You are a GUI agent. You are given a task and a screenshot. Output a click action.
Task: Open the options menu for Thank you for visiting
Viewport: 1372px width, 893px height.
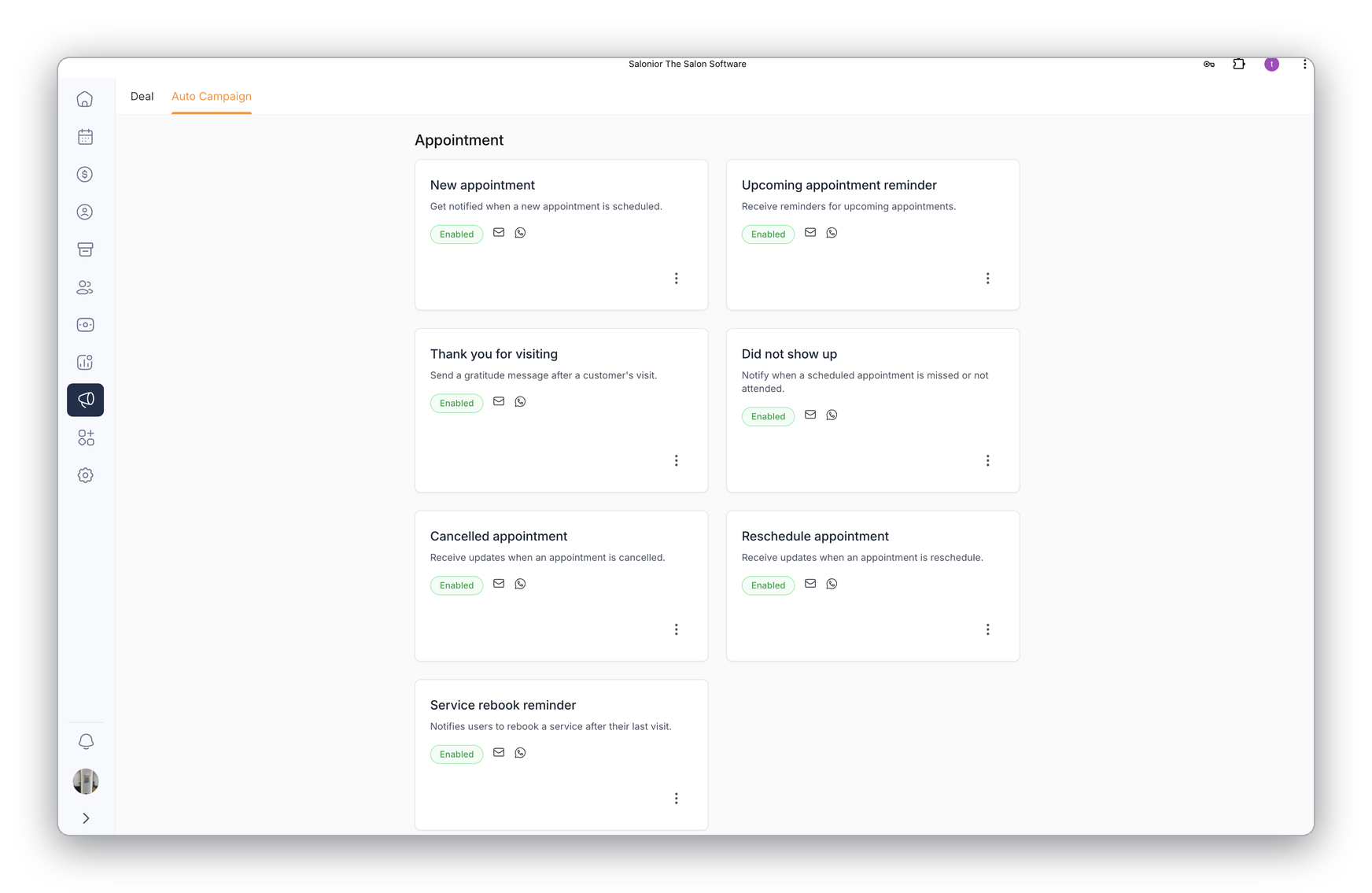pos(676,460)
